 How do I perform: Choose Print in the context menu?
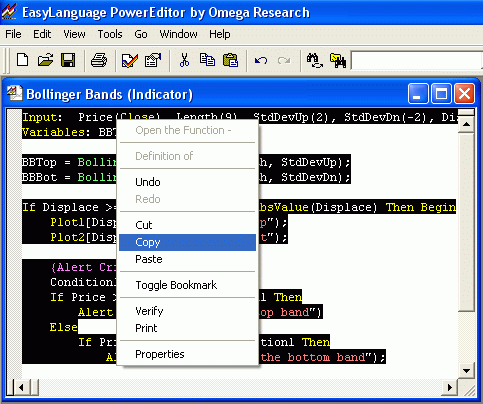click(x=187, y=328)
